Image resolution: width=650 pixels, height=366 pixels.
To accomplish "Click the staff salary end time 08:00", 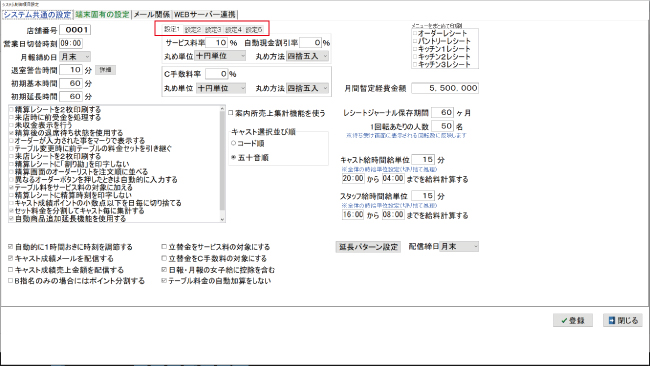I will [393, 214].
